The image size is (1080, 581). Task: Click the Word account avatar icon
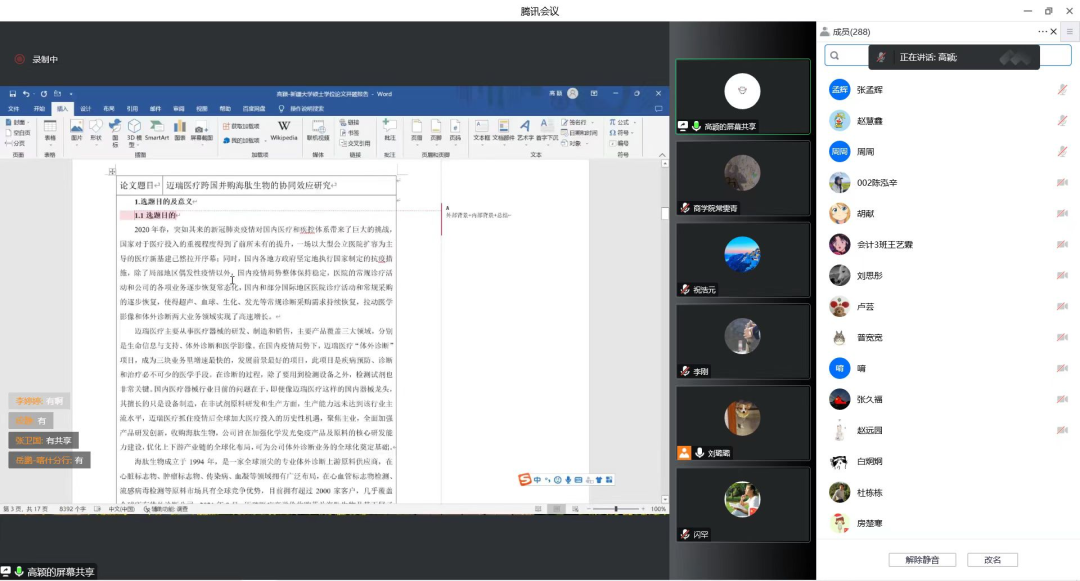[x=572, y=94]
